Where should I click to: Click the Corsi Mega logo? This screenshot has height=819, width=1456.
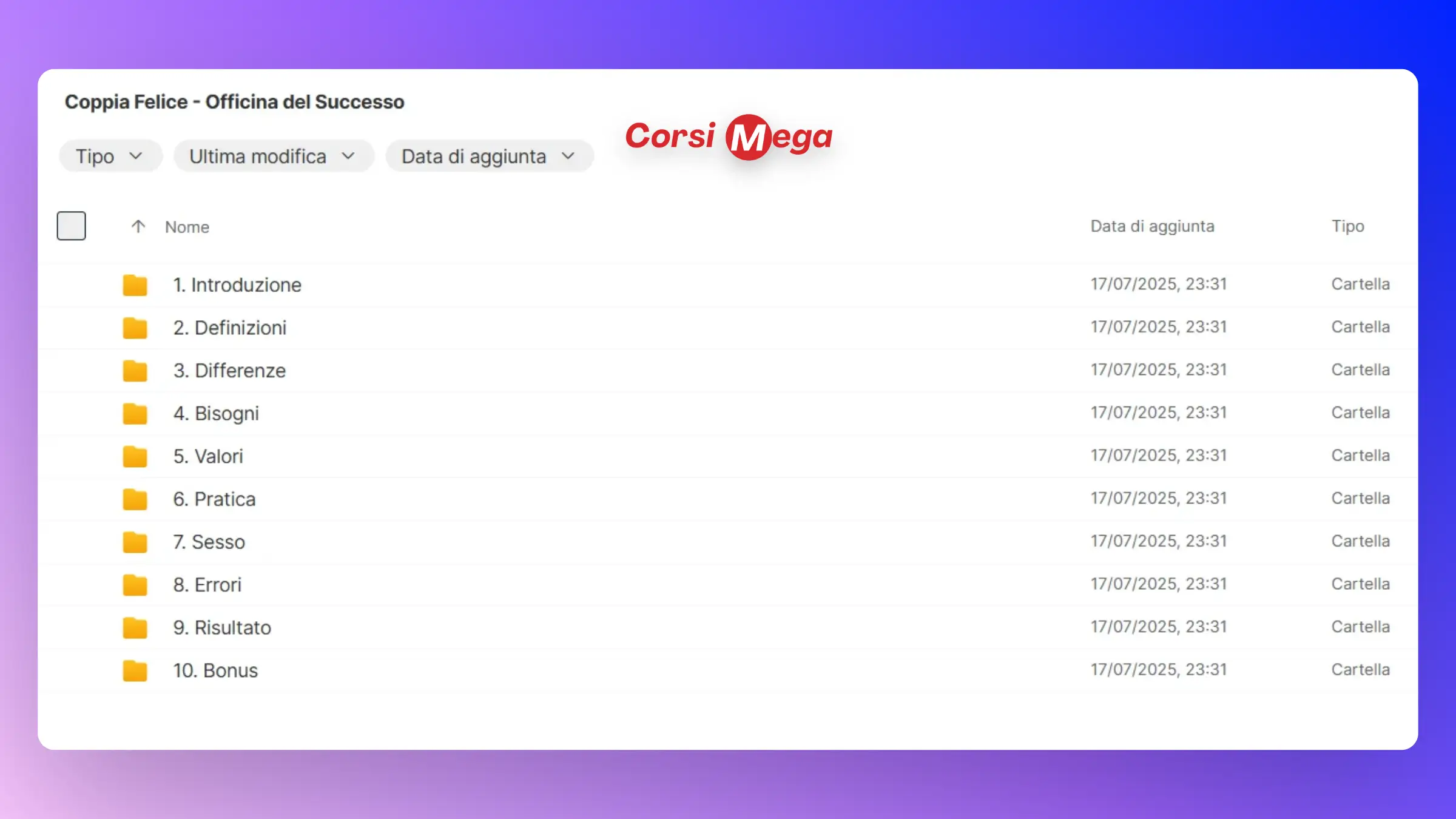coord(729,137)
